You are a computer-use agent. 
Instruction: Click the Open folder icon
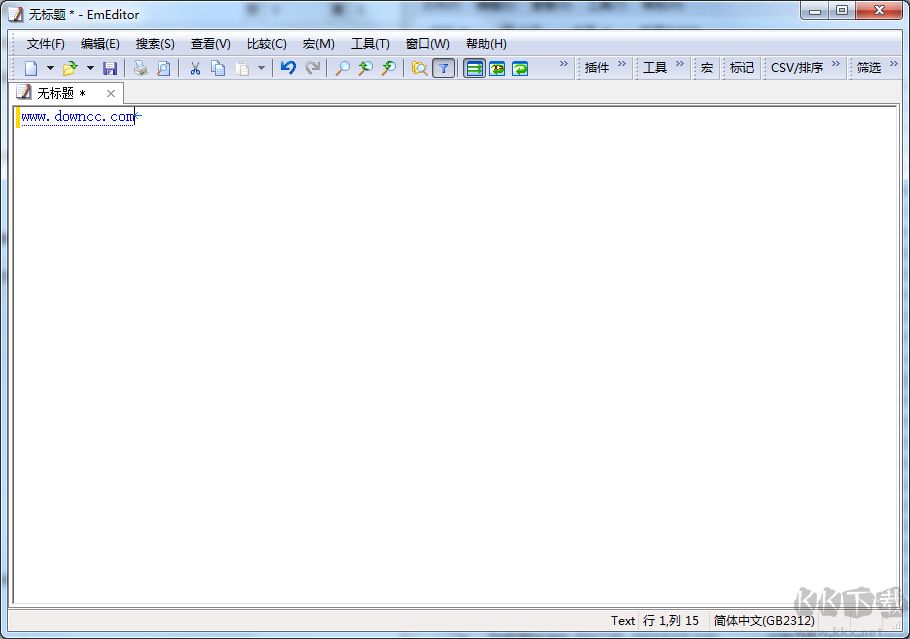click(69, 68)
